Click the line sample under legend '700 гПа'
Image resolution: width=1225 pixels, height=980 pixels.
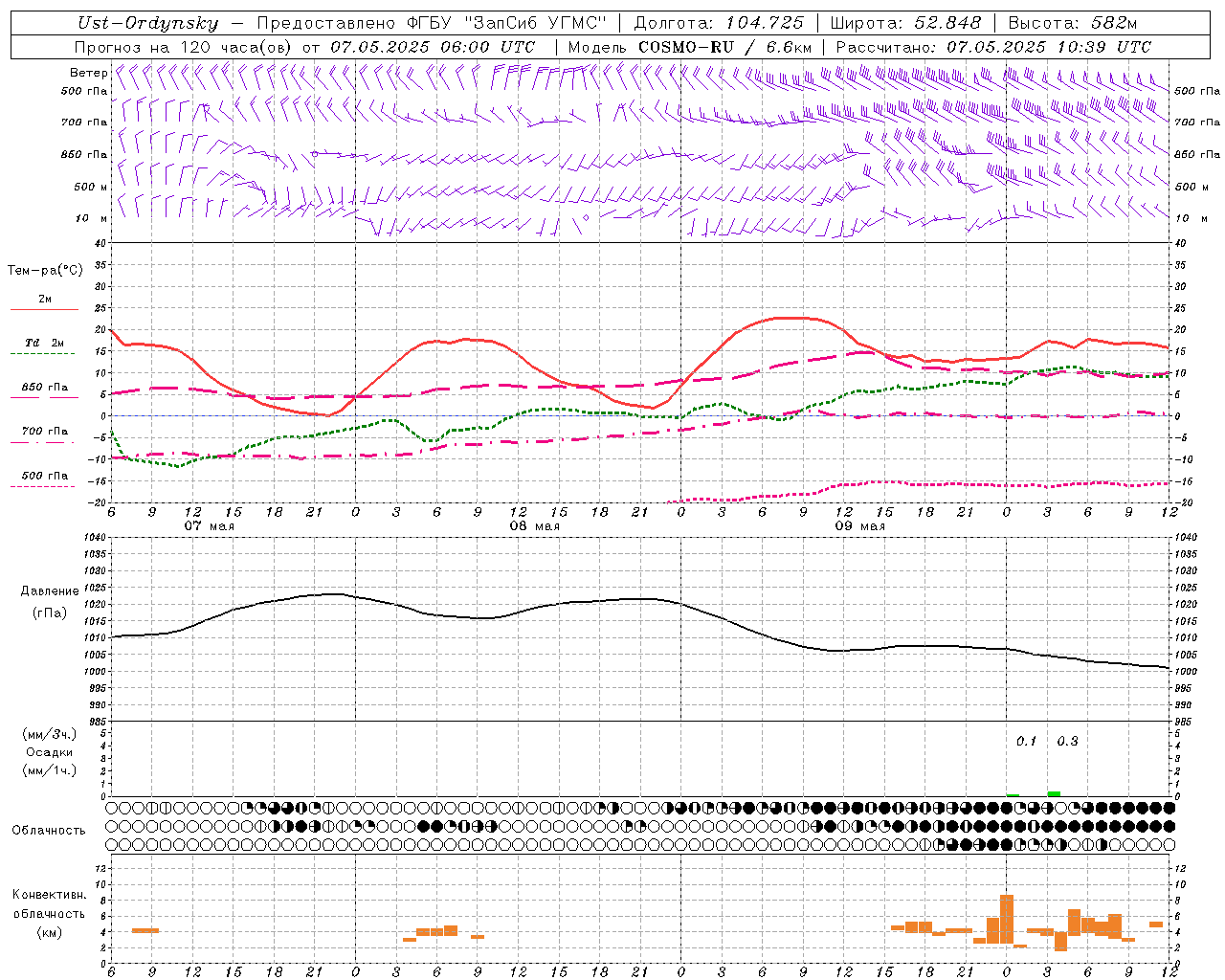(43, 442)
